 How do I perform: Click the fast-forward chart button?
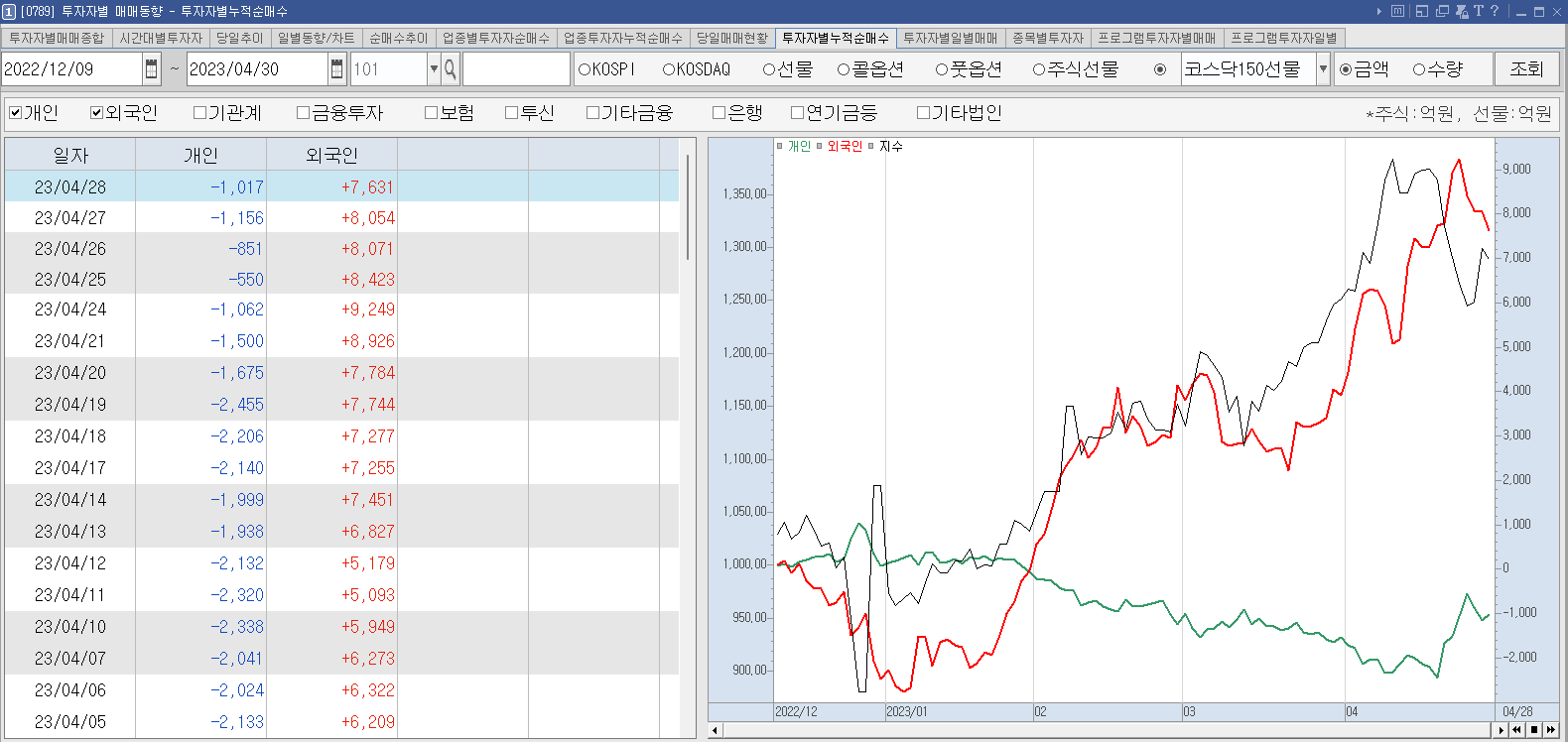(1550, 730)
